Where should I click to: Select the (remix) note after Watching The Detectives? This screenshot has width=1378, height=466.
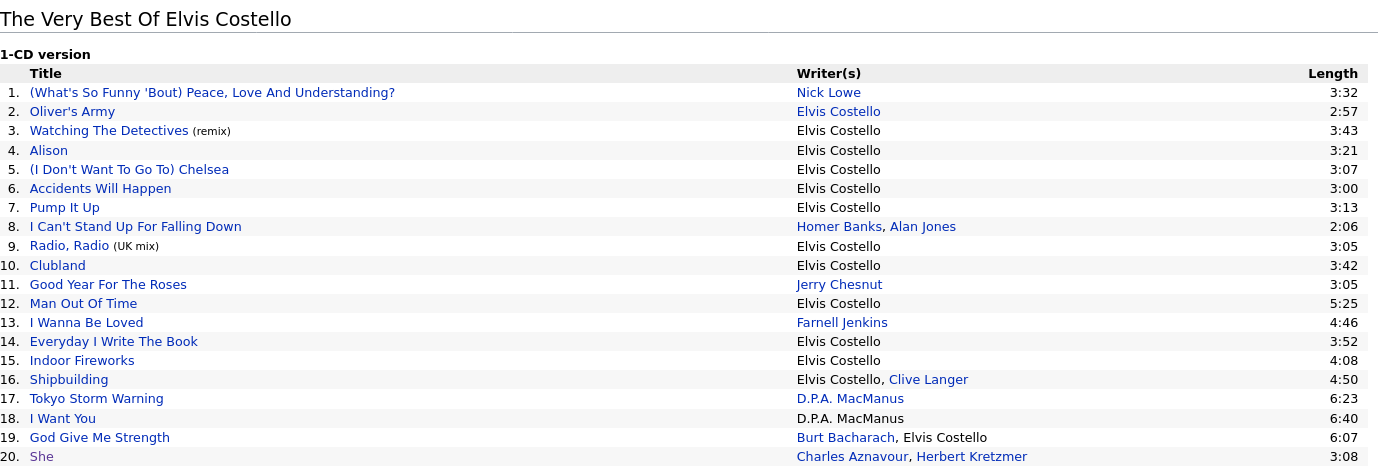coord(212,132)
